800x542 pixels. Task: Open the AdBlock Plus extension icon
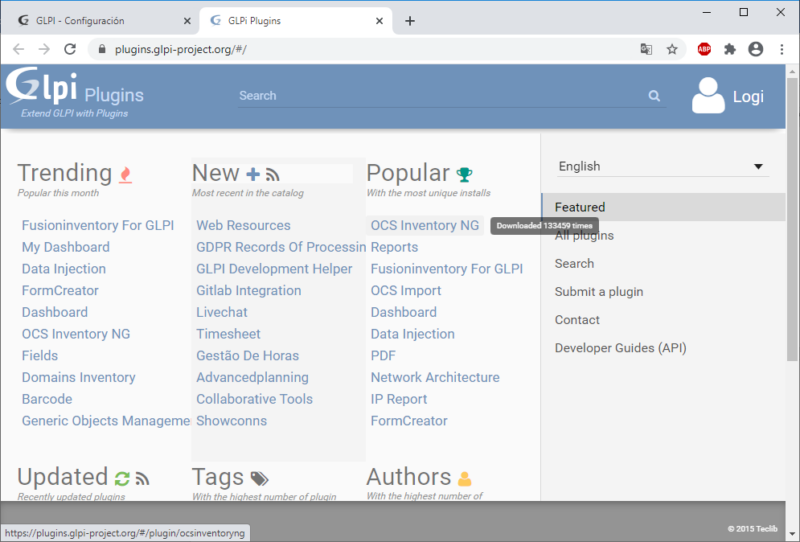click(x=704, y=49)
